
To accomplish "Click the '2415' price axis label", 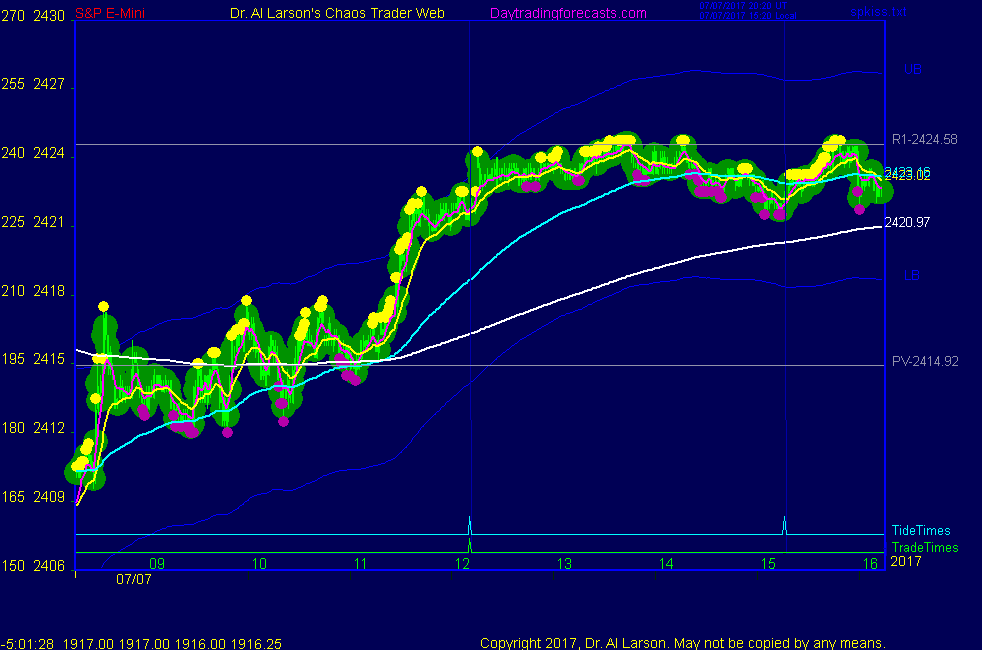I will [x=49, y=359].
